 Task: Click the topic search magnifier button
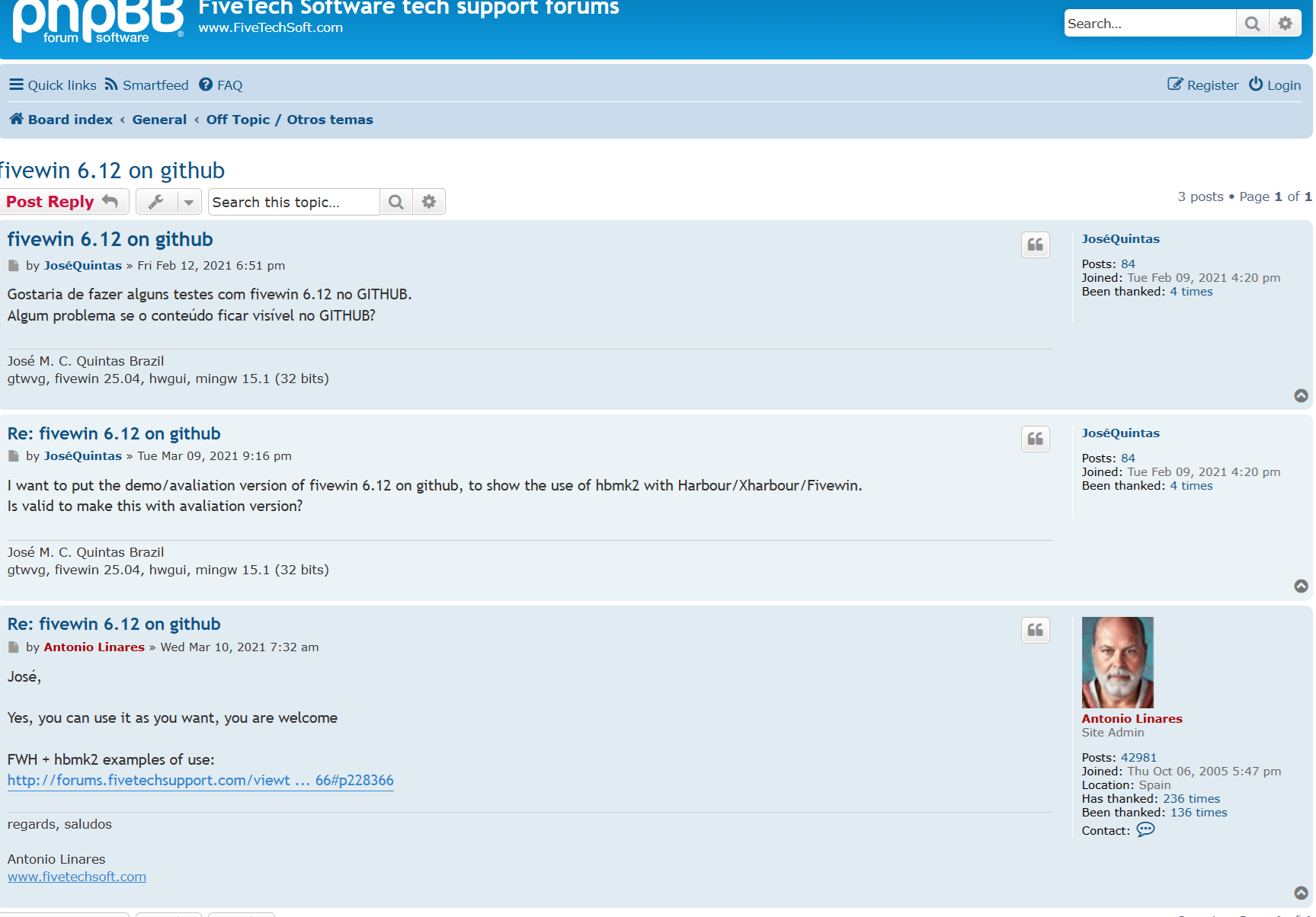point(395,202)
